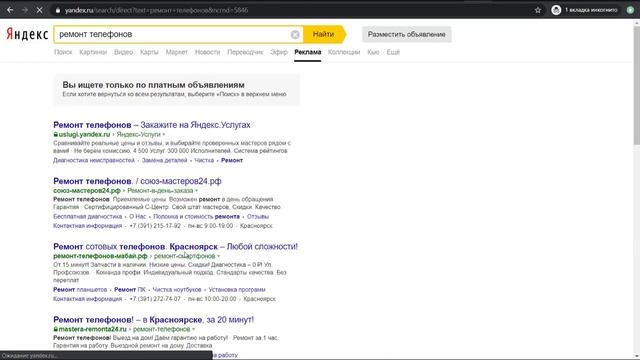
Task: Clear search query with round X icon
Action: click(295, 35)
